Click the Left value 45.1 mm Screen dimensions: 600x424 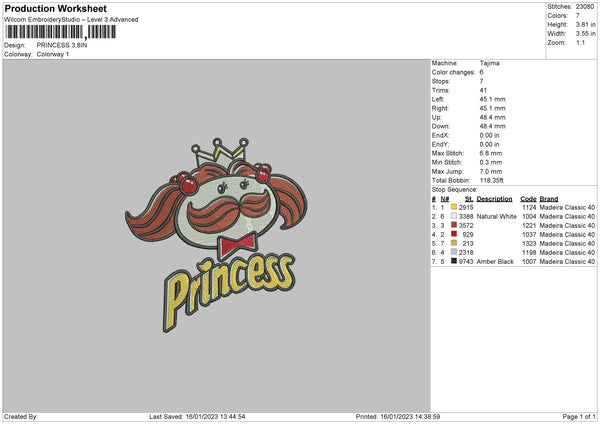[x=492, y=99]
